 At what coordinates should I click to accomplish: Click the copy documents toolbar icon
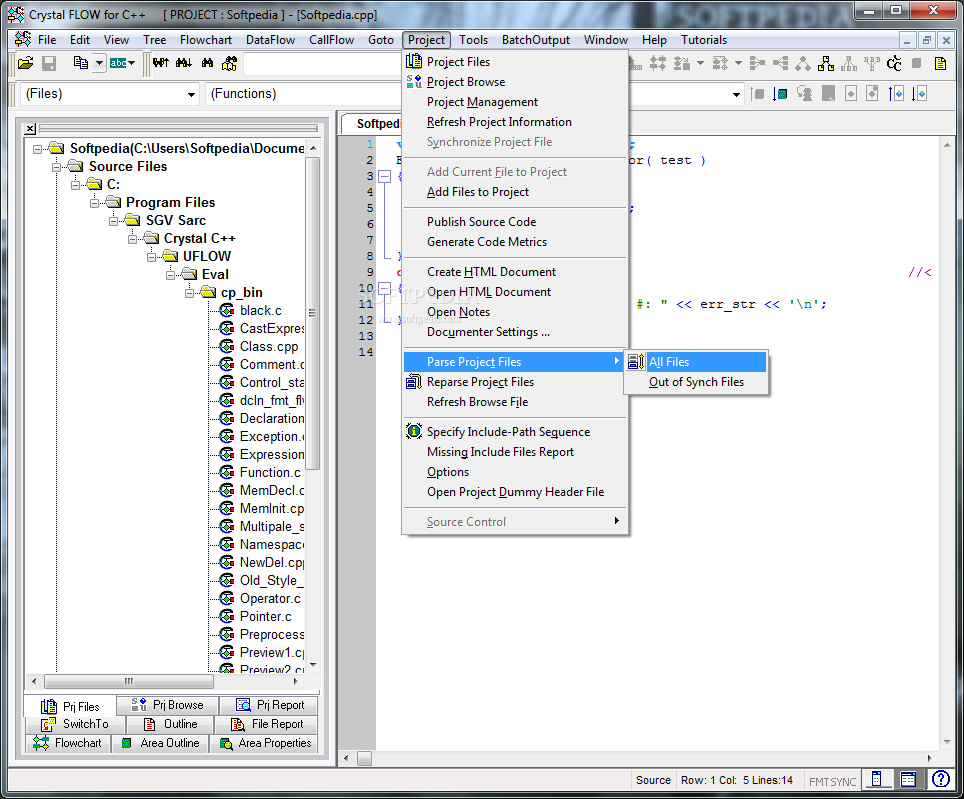(80, 63)
